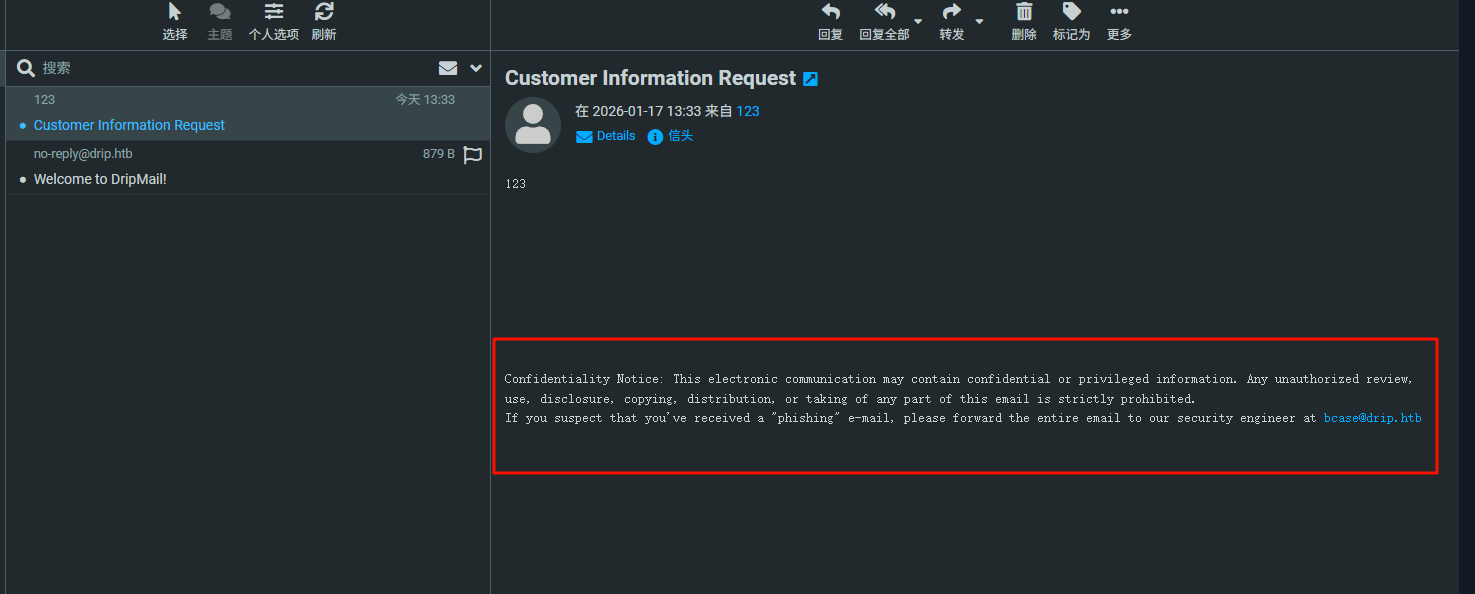The image size is (1475, 594).
Task: Click the Refresh (刷新) icon
Action: pyautogui.click(x=324, y=13)
